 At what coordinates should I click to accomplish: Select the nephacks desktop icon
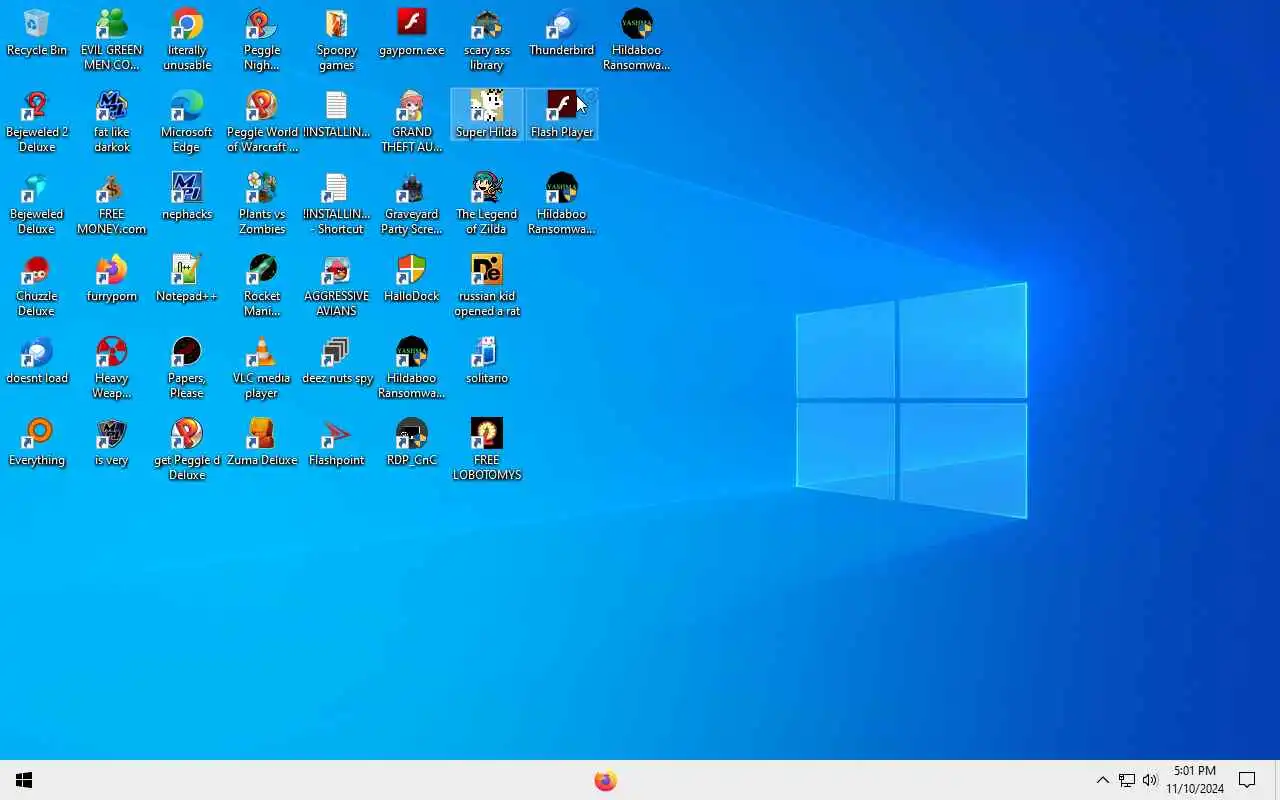click(187, 196)
